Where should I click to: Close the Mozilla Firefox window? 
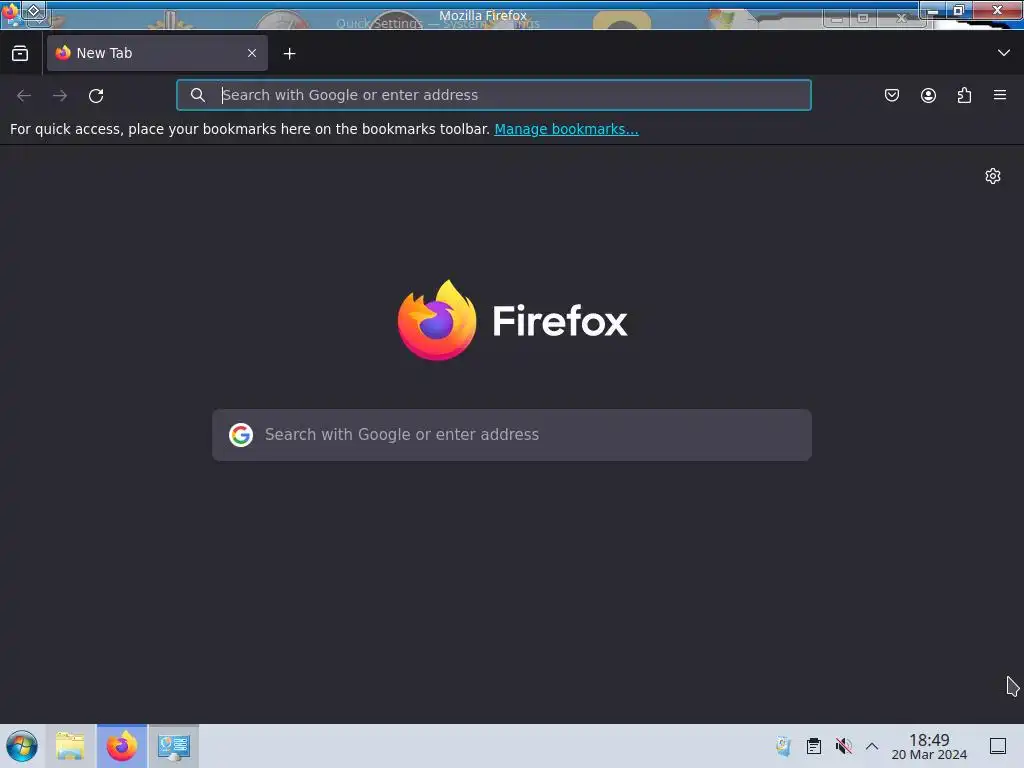pos(997,10)
